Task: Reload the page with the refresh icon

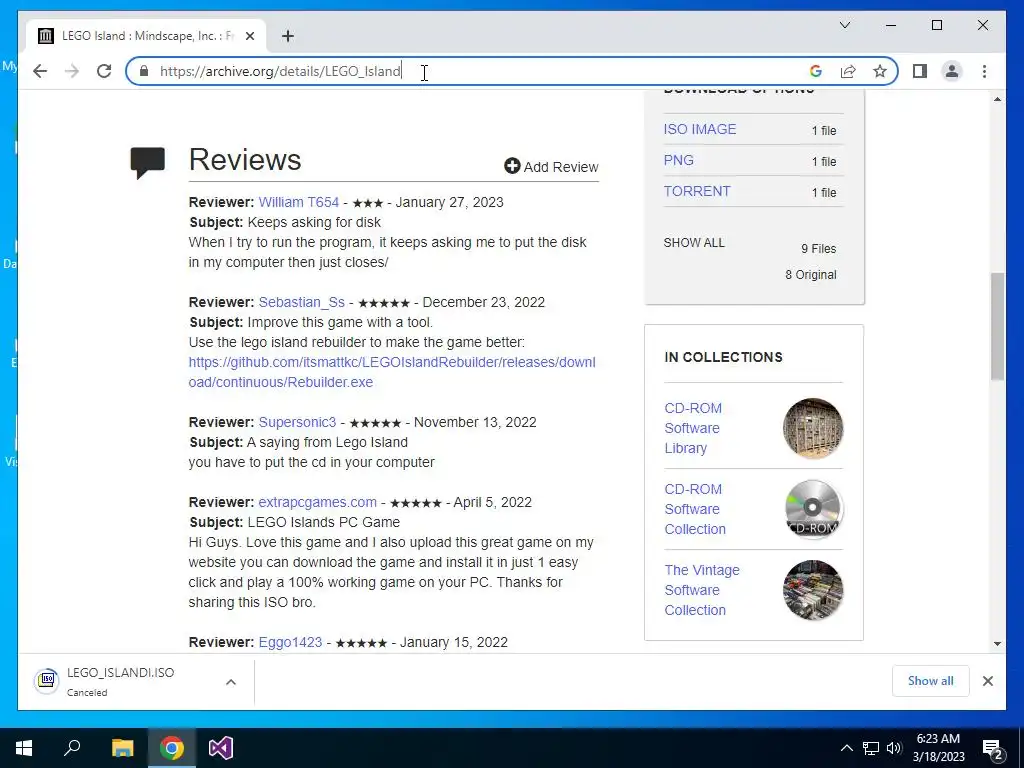Action: click(x=104, y=71)
